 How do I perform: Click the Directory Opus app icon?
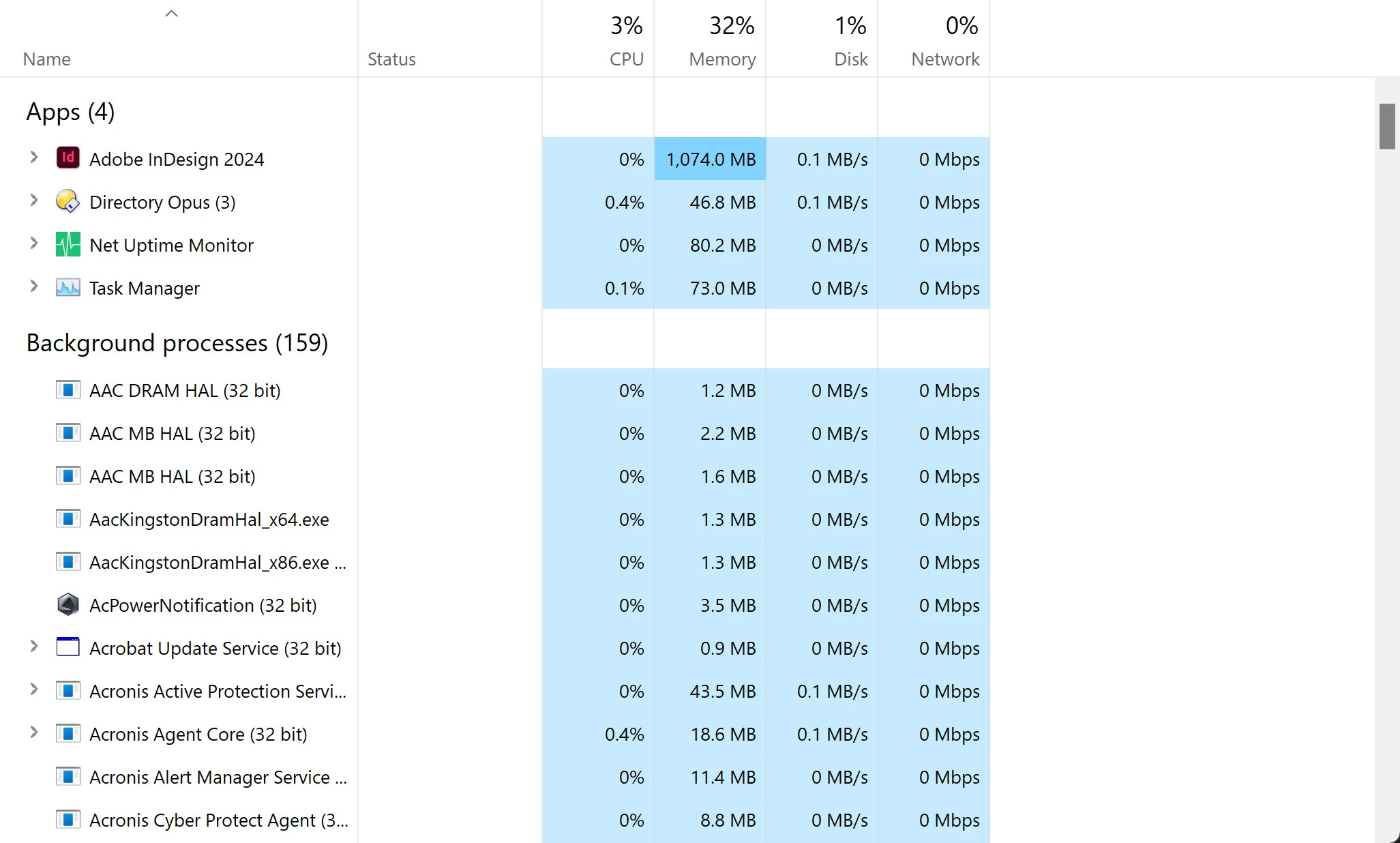coord(68,201)
